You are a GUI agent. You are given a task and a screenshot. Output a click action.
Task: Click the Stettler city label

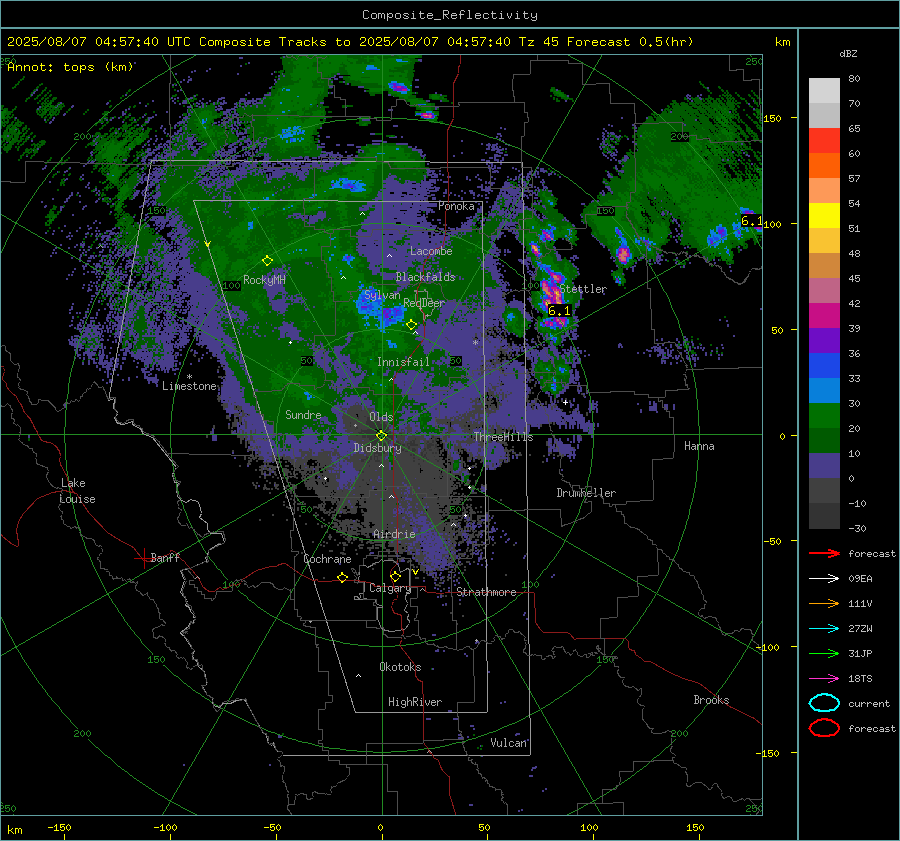tap(583, 289)
